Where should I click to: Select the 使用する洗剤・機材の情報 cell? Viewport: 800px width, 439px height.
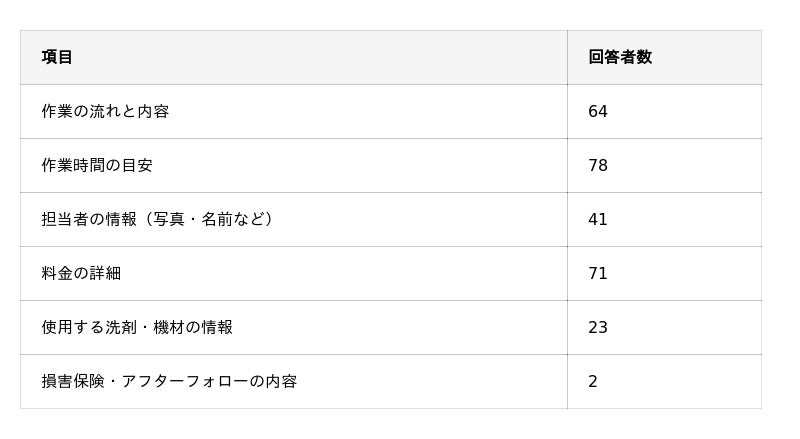137,327
